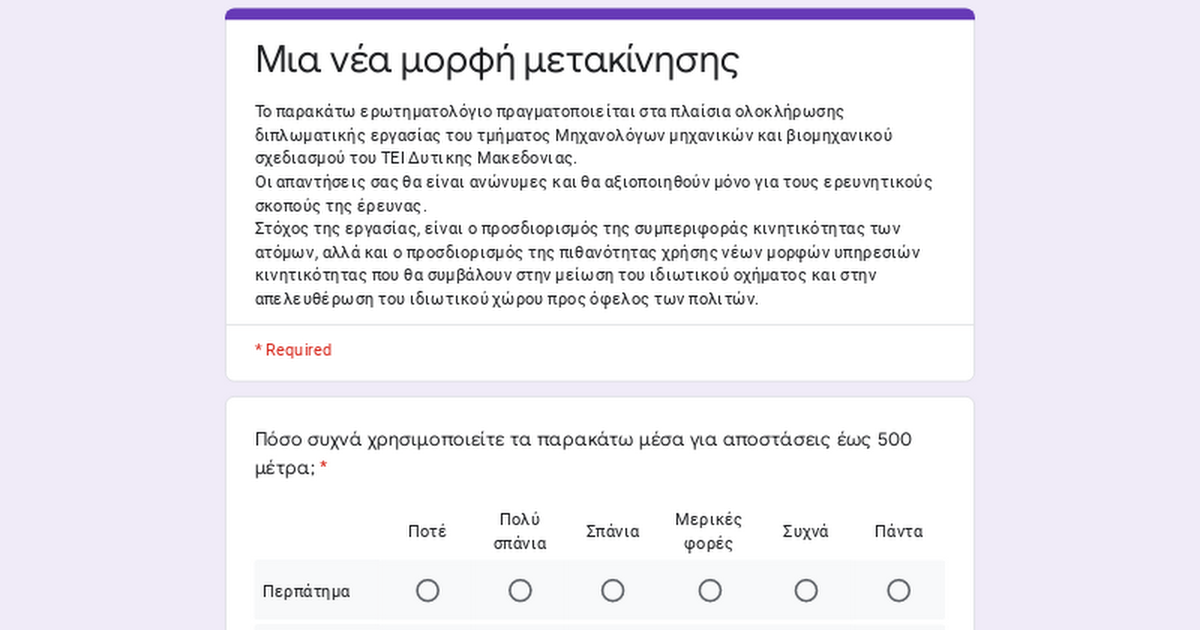Image resolution: width=1200 pixels, height=630 pixels.
Task: Click the 'Πάντα' column header label
Action: 899,531
